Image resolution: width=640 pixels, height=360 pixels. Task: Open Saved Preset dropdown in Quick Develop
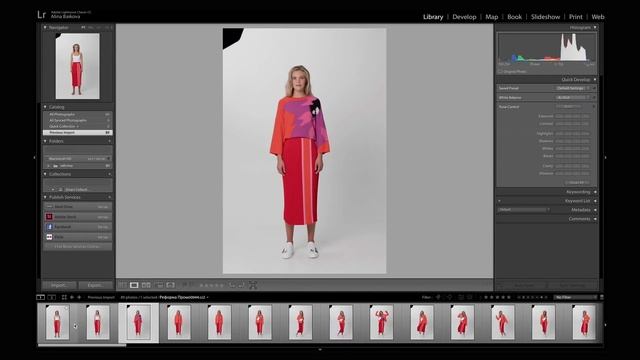pyautogui.click(x=573, y=88)
